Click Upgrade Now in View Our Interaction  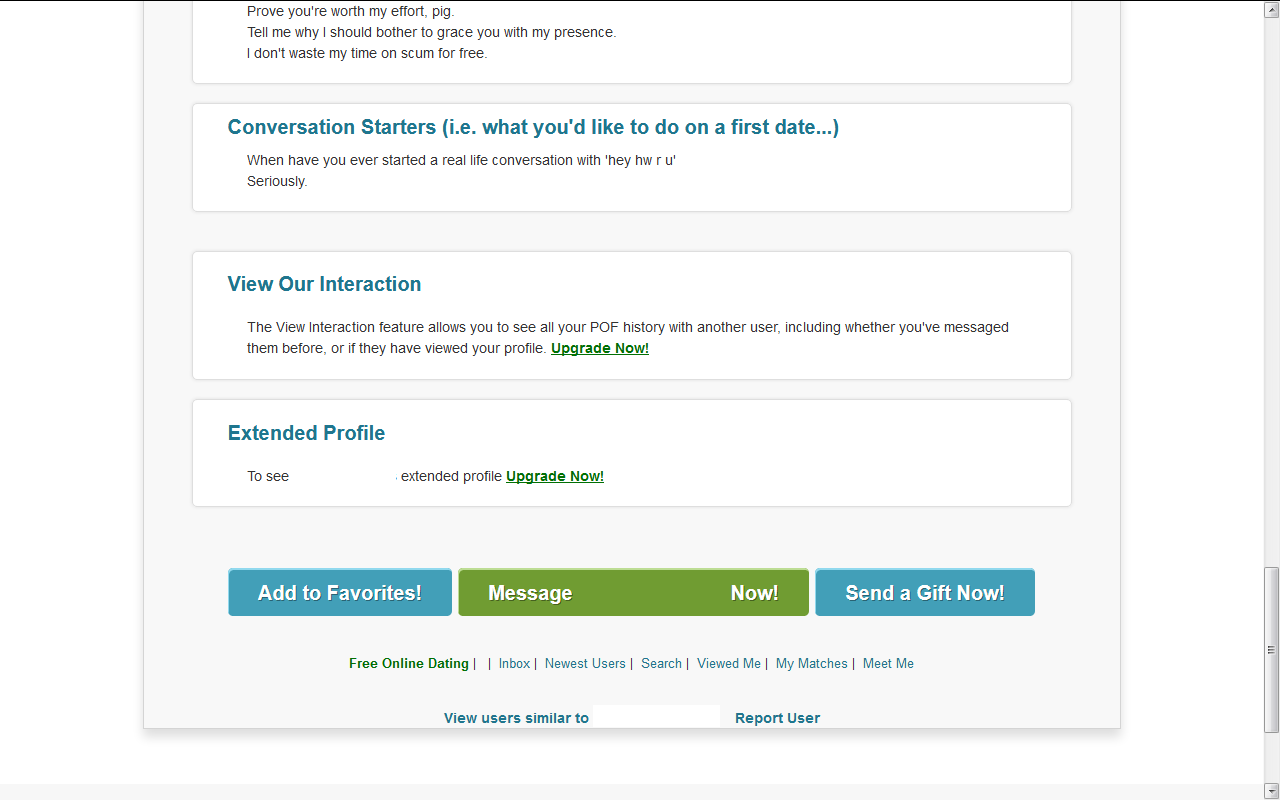600,349
